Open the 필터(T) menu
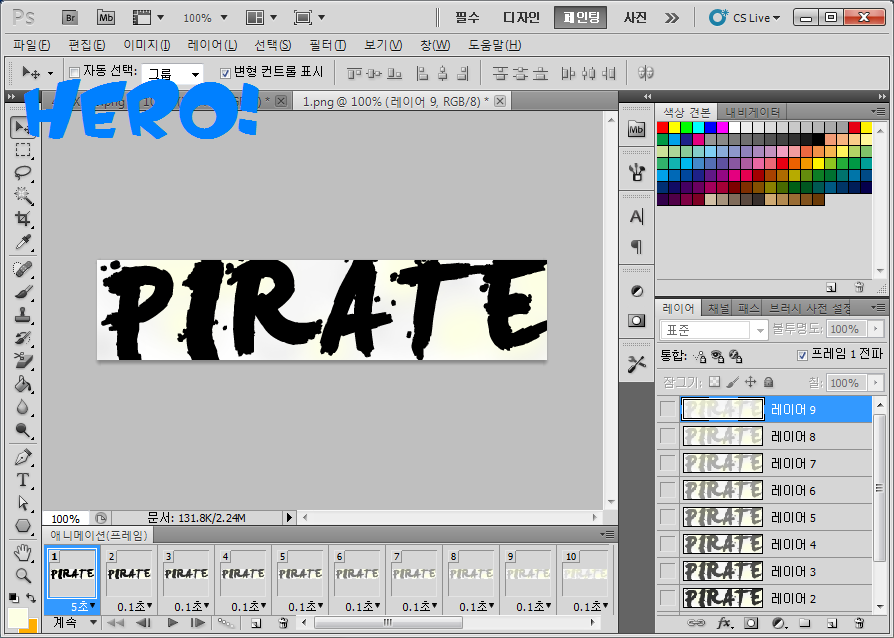 coord(328,44)
